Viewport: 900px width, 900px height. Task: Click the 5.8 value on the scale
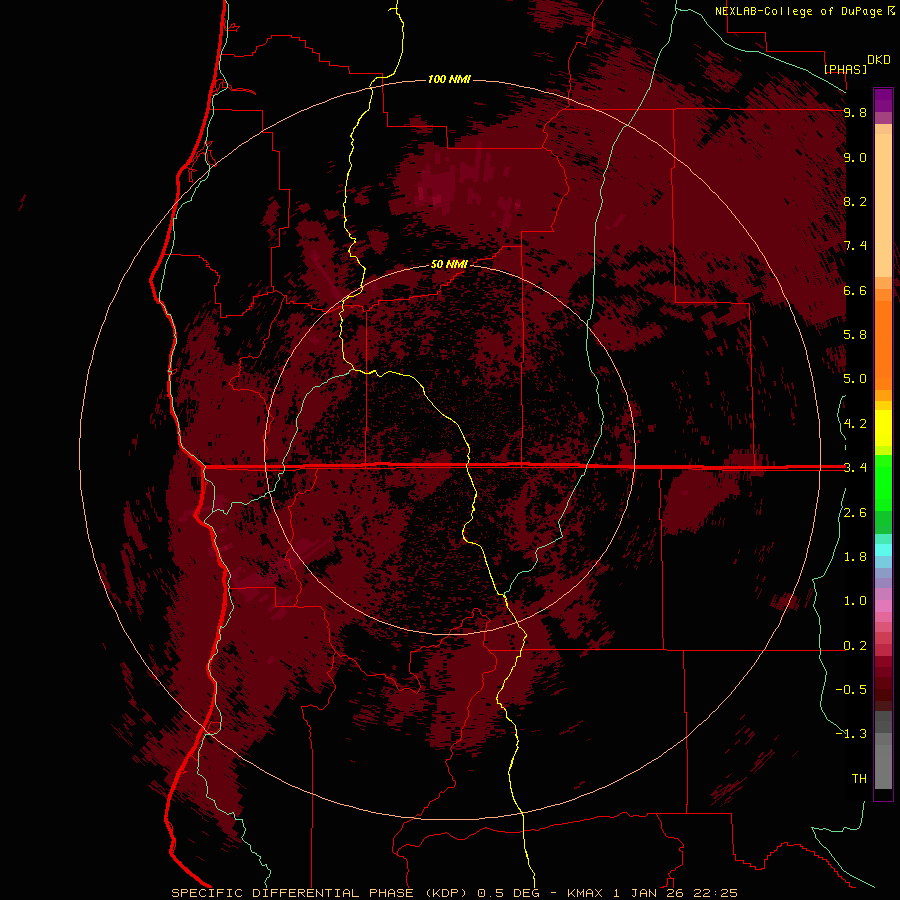tap(855, 335)
